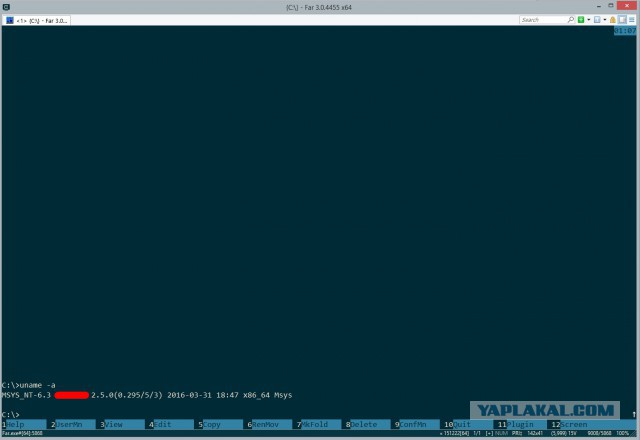640x440 pixels.
Task: Click the active console list icon
Action: click(597, 20)
